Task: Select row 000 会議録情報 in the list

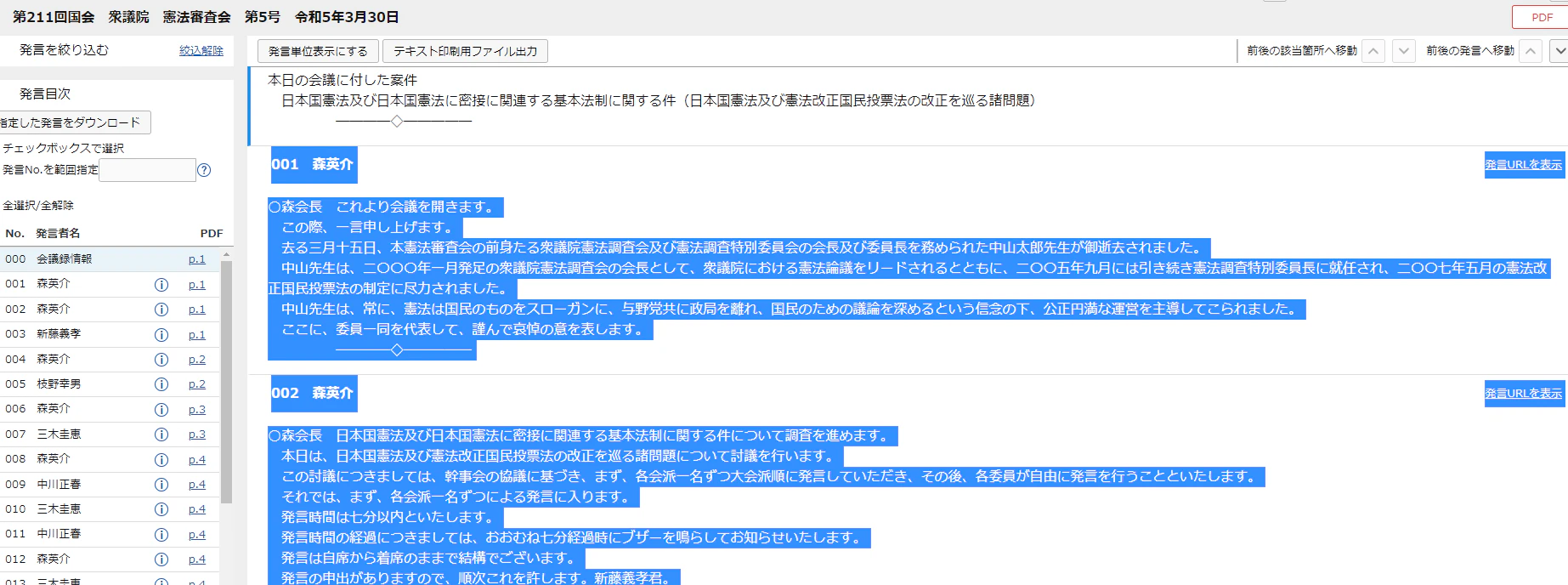Action: coord(110,259)
